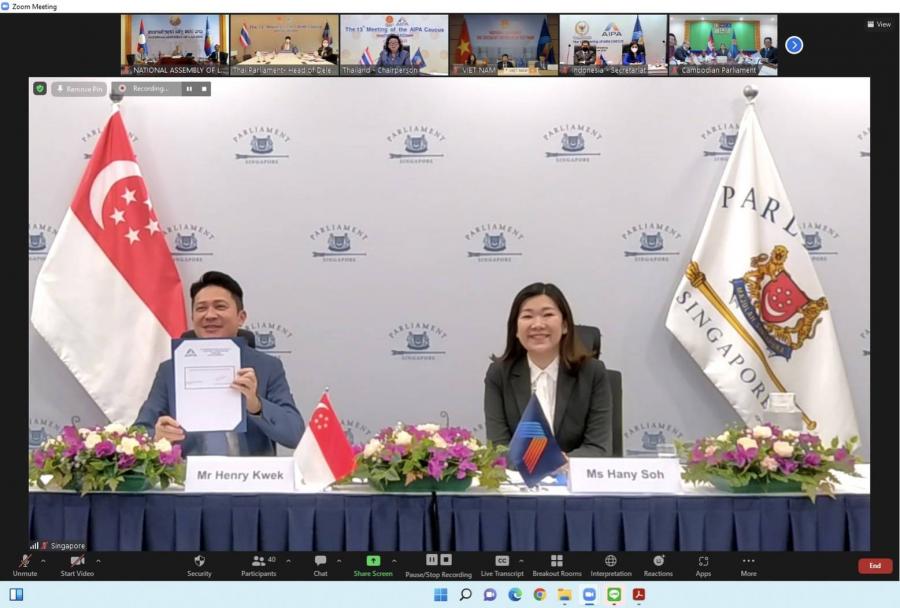Open the Security shield options

[199, 565]
